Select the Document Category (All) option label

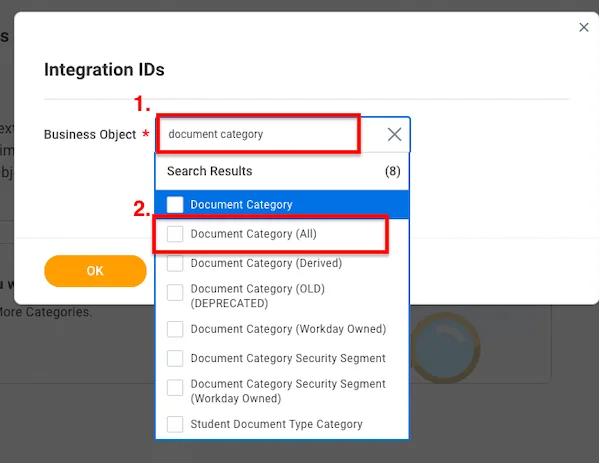point(254,234)
